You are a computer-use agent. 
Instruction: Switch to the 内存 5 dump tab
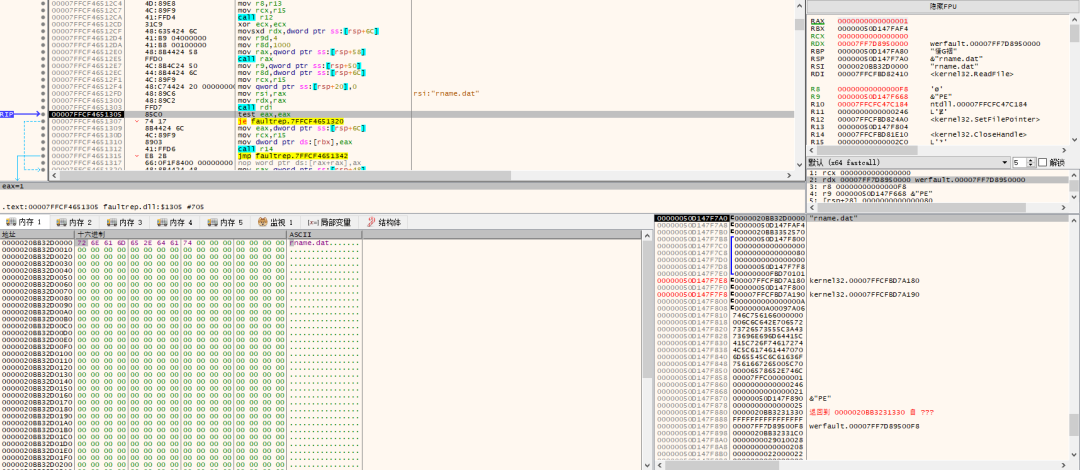coord(226,223)
